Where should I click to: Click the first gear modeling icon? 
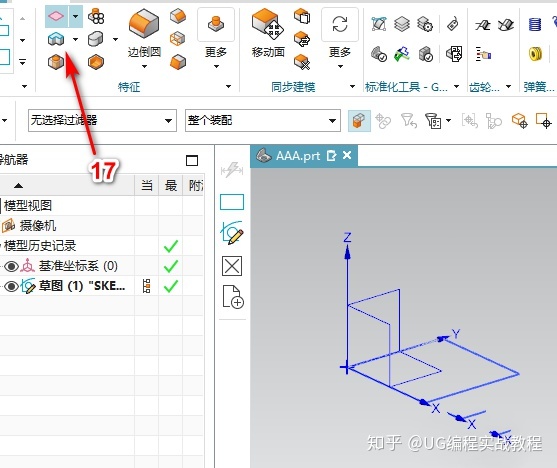[482, 25]
